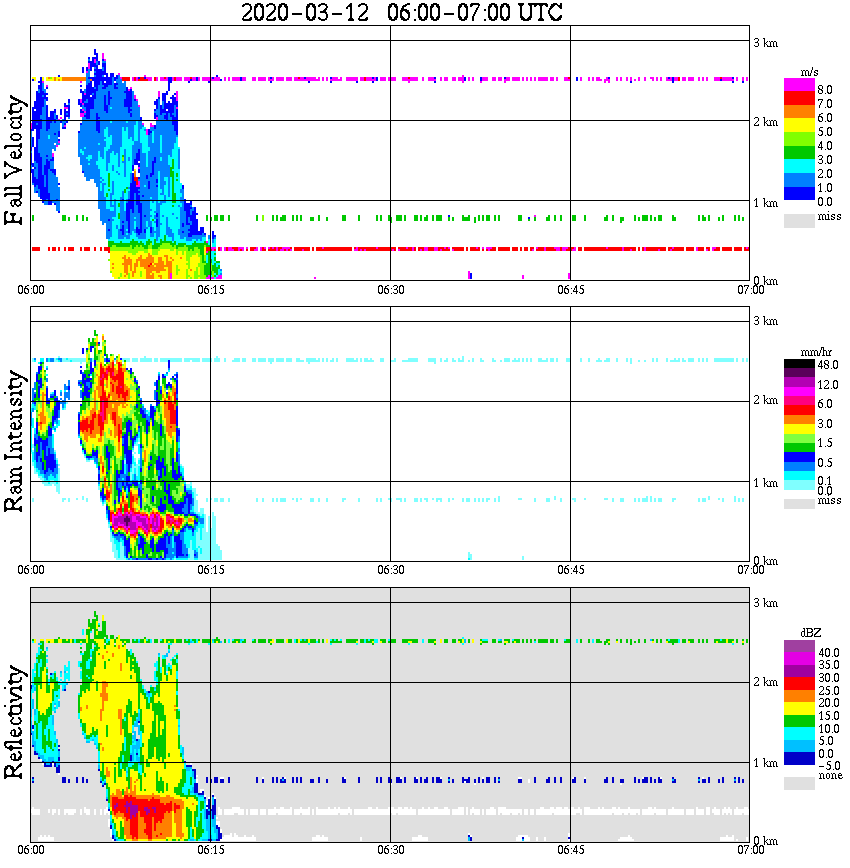Click the gray 'none' swatch in Reflectivity legend

799,783
